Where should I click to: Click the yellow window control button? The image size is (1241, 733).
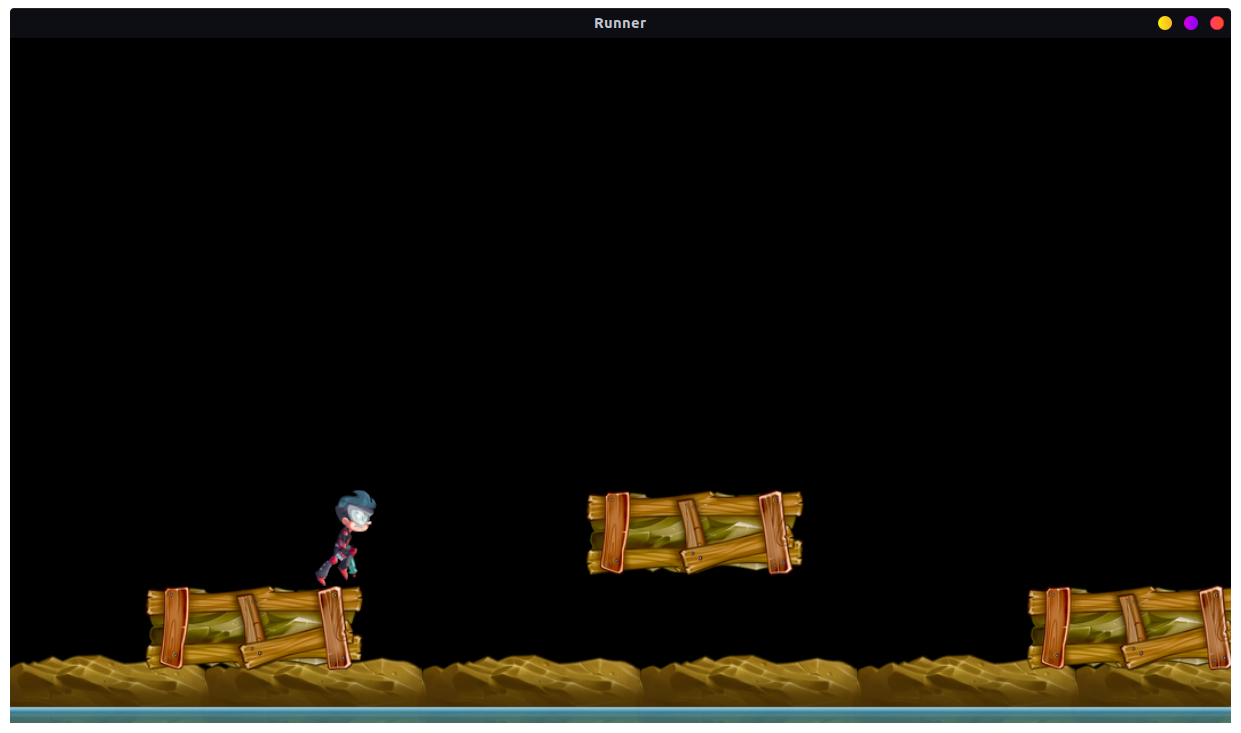point(1165,23)
